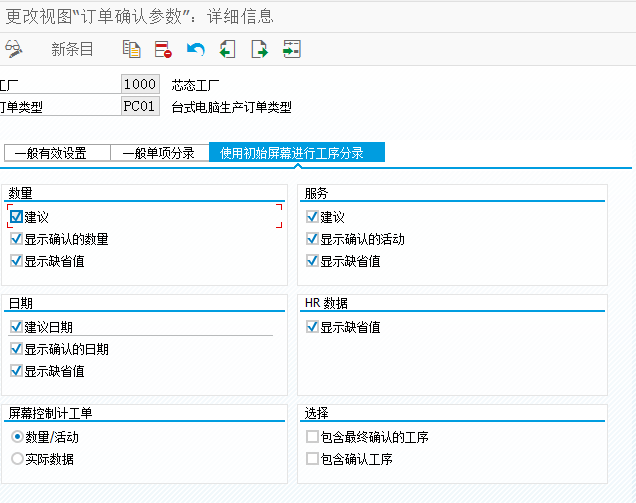
Task: Toggle 显示确认的日期 checkbox
Action: tap(16, 348)
